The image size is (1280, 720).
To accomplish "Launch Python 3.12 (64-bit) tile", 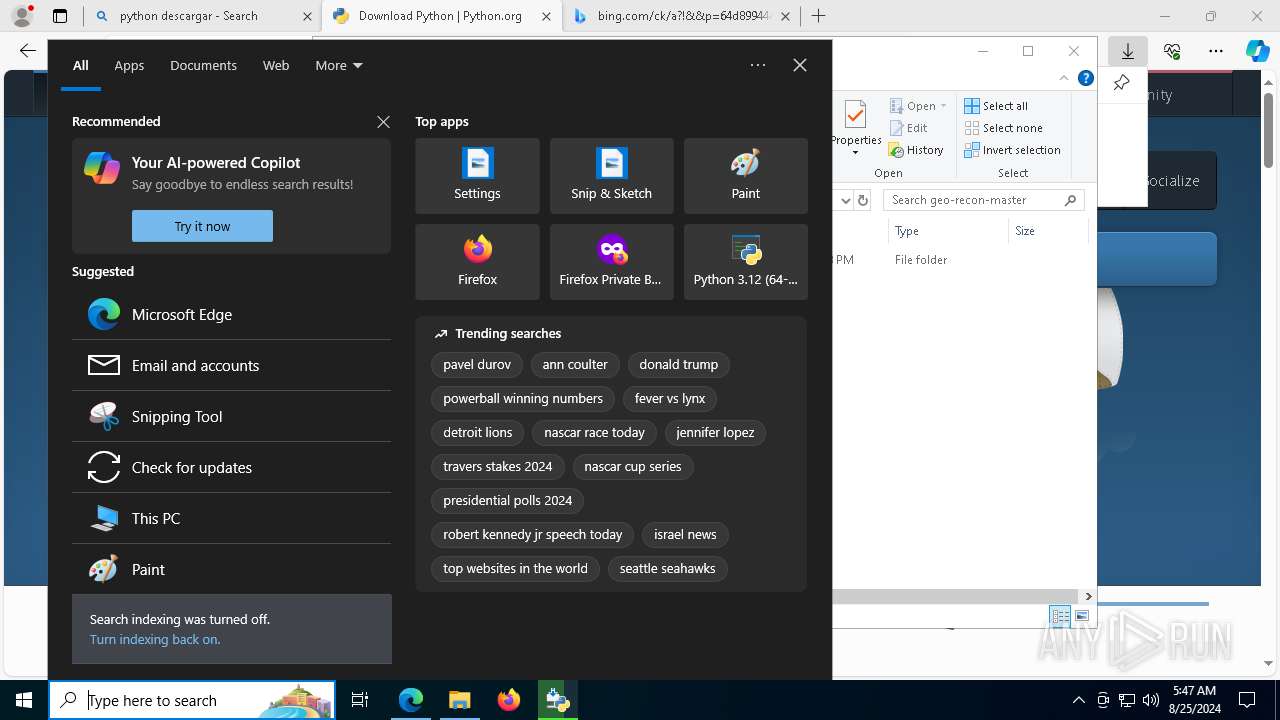I will click(745, 262).
